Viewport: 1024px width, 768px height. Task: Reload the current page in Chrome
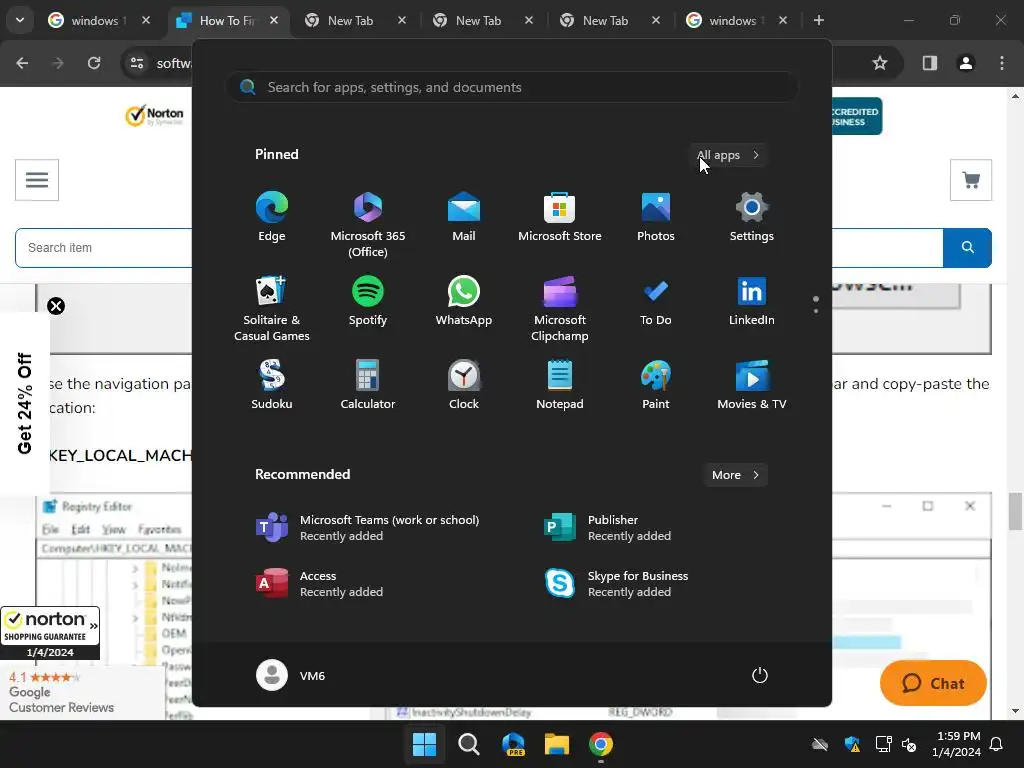pyautogui.click(x=94, y=63)
